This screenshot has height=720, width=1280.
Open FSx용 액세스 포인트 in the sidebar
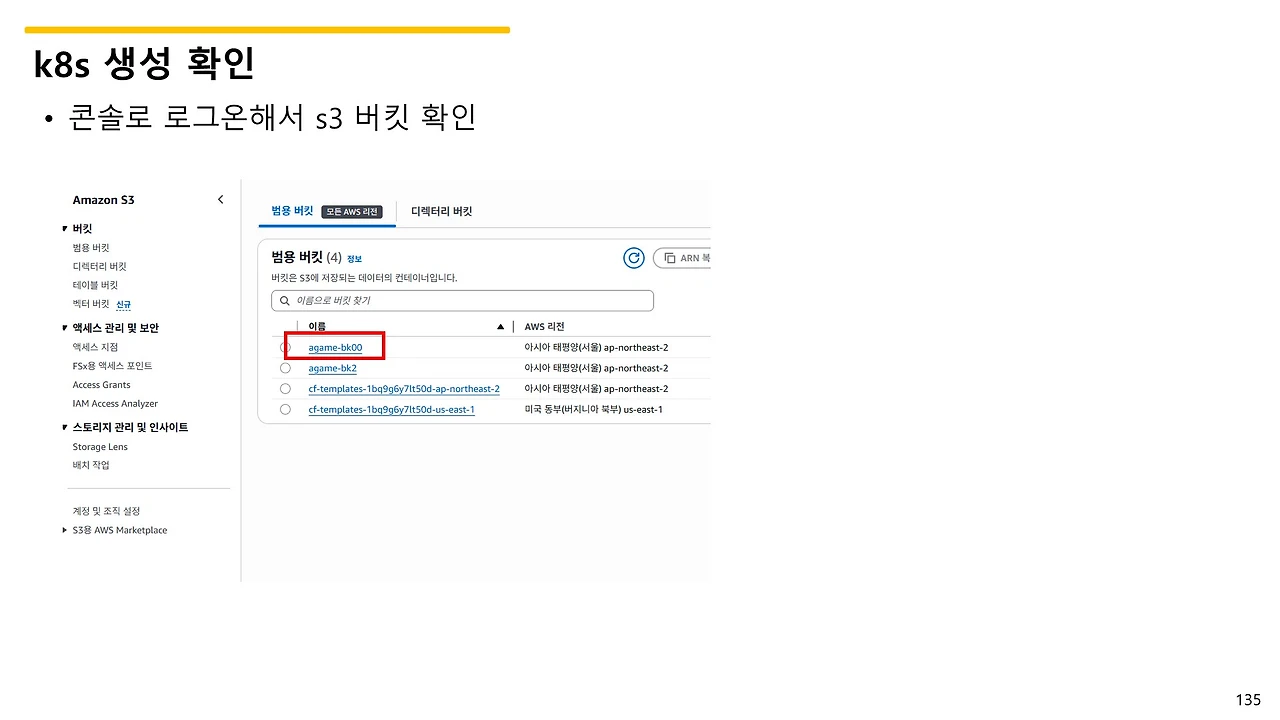tap(112, 366)
